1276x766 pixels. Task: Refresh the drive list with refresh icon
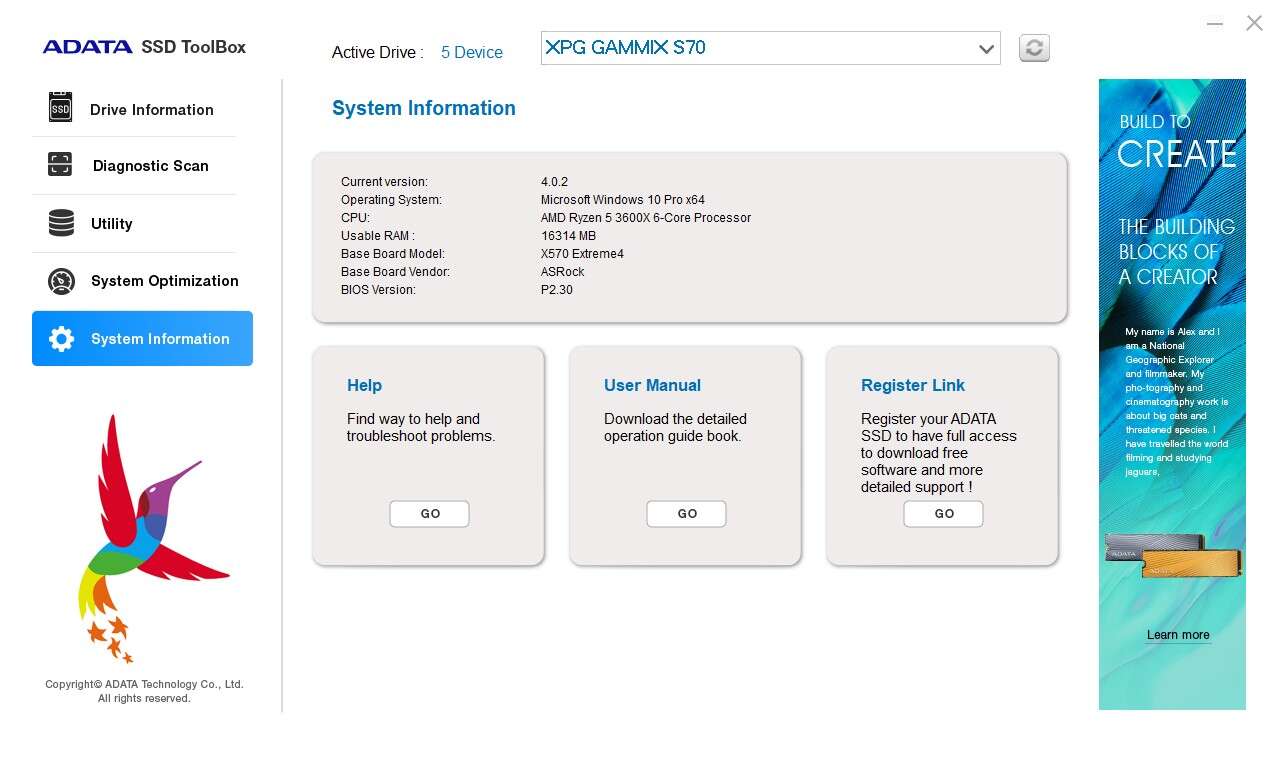click(x=1034, y=48)
